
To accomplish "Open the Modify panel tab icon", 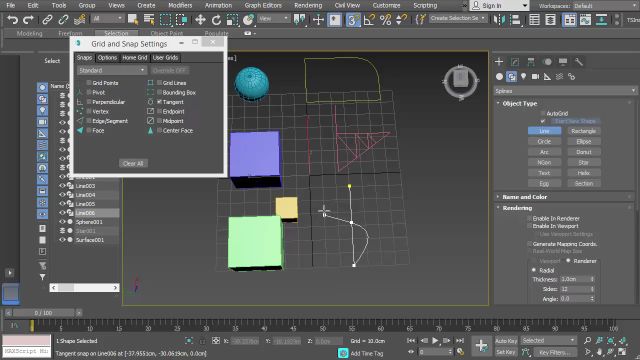I will (x=515, y=62).
